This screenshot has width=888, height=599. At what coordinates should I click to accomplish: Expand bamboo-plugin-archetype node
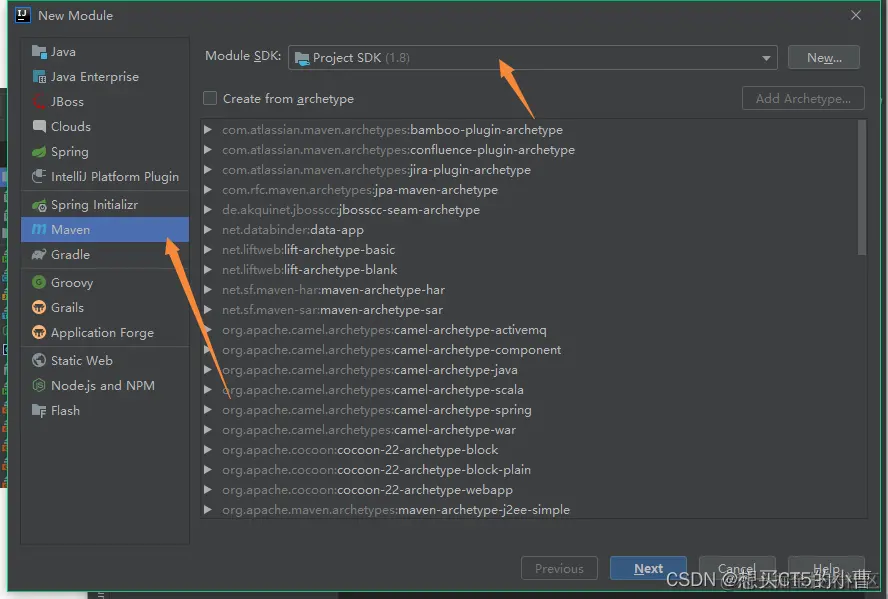point(208,130)
